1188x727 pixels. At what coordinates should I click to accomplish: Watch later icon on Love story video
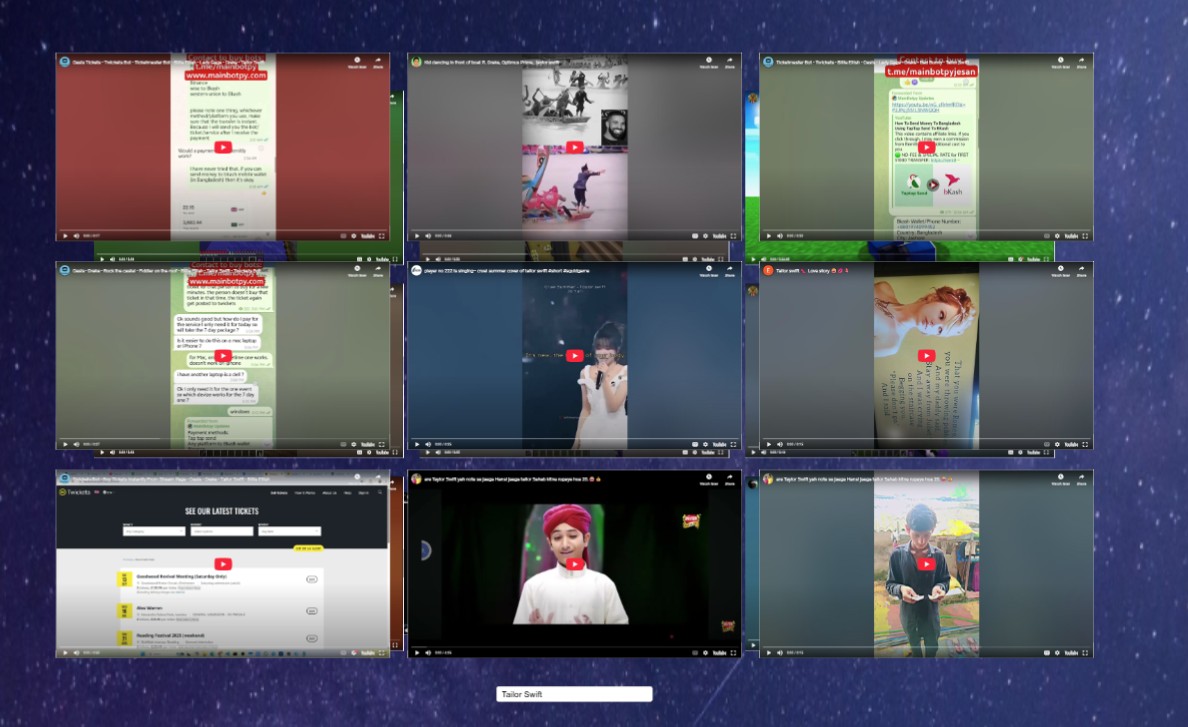[1061, 270]
